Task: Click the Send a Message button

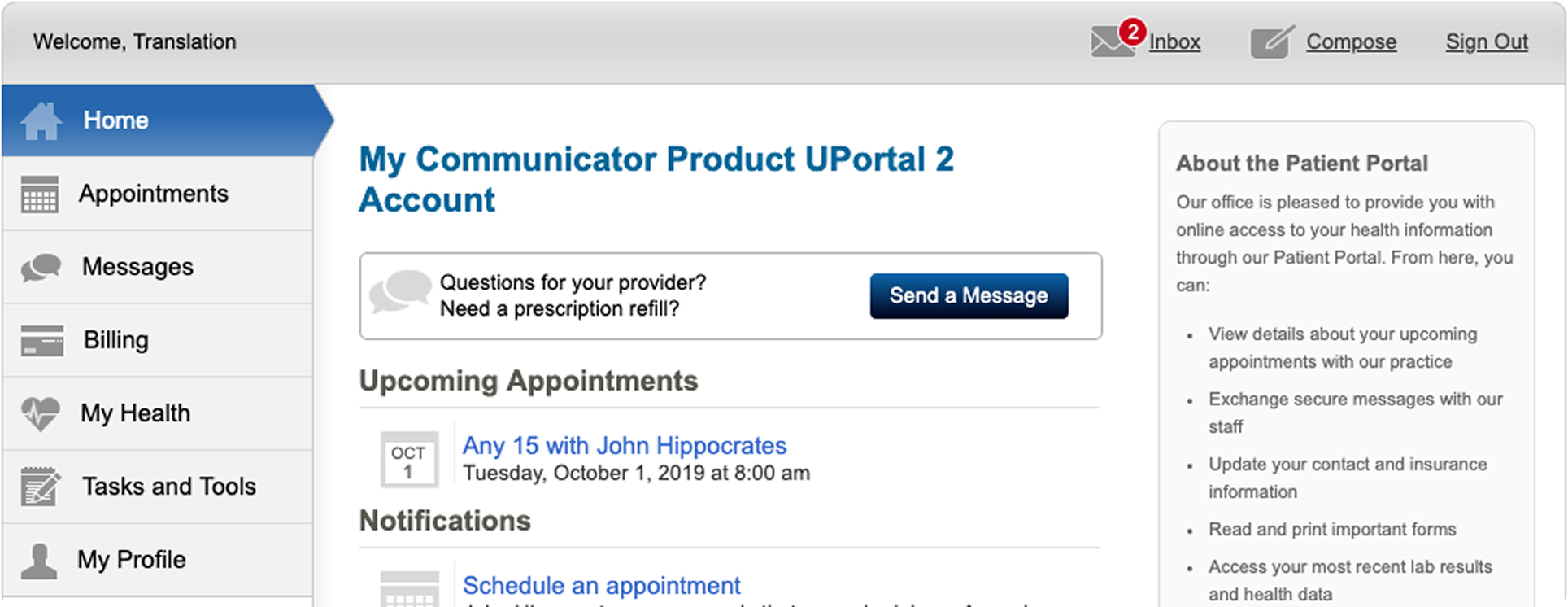Action: 969,295
